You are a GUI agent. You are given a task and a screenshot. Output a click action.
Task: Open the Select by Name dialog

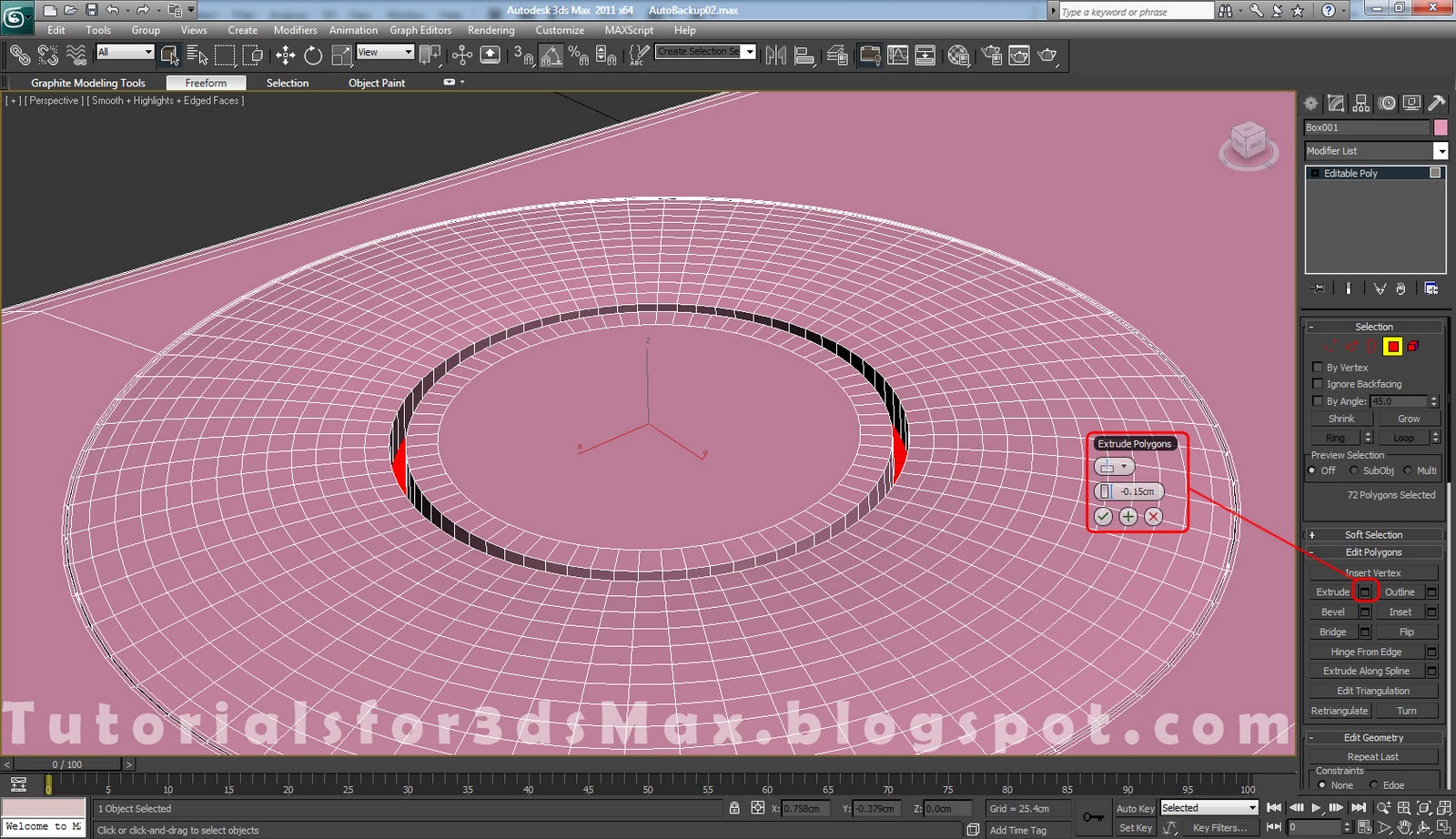pos(197,56)
